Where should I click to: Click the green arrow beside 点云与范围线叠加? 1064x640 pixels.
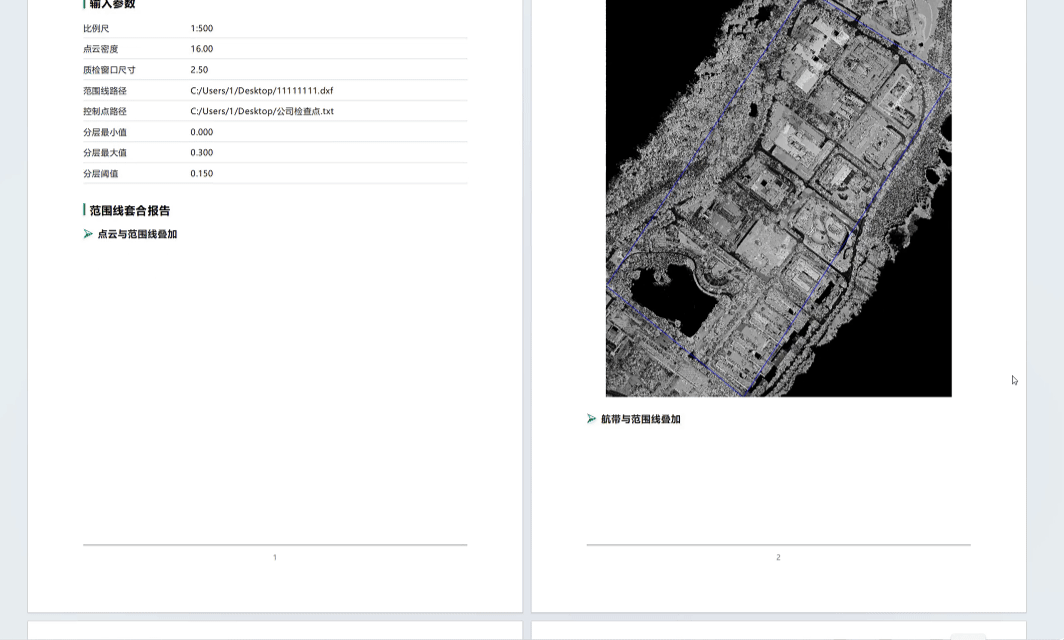pyautogui.click(x=88, y=234)
